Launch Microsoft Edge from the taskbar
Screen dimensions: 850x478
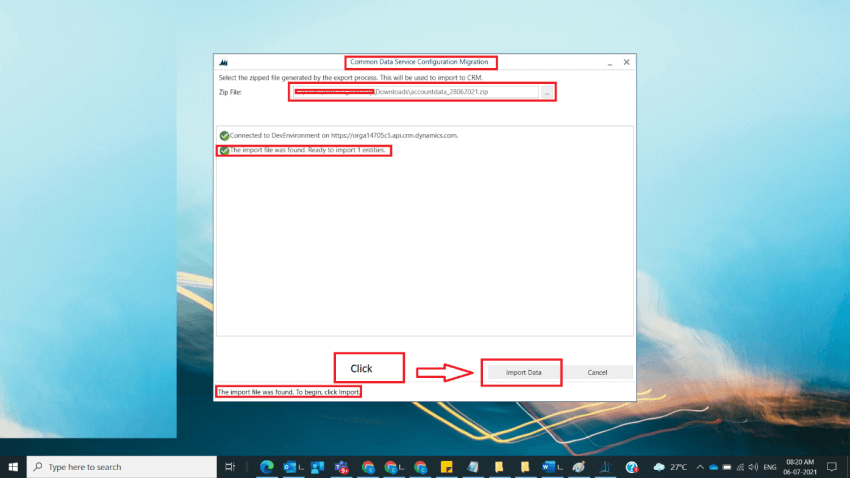tap(267, 467)
